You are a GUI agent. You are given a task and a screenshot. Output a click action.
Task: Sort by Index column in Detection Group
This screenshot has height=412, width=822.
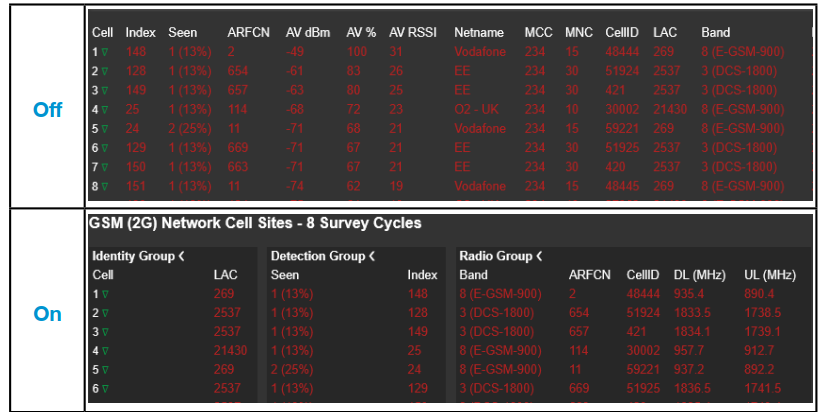pyautogui.click(x=423, y=275)
